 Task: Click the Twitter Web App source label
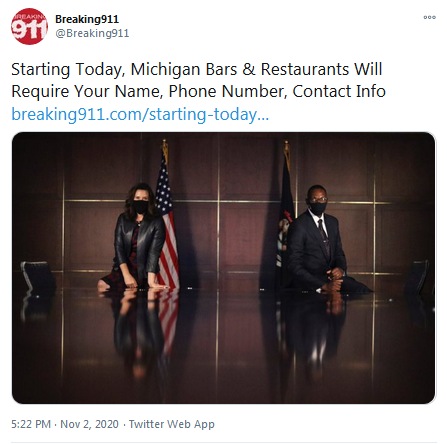pyautogui.click(x=172, y=424)
